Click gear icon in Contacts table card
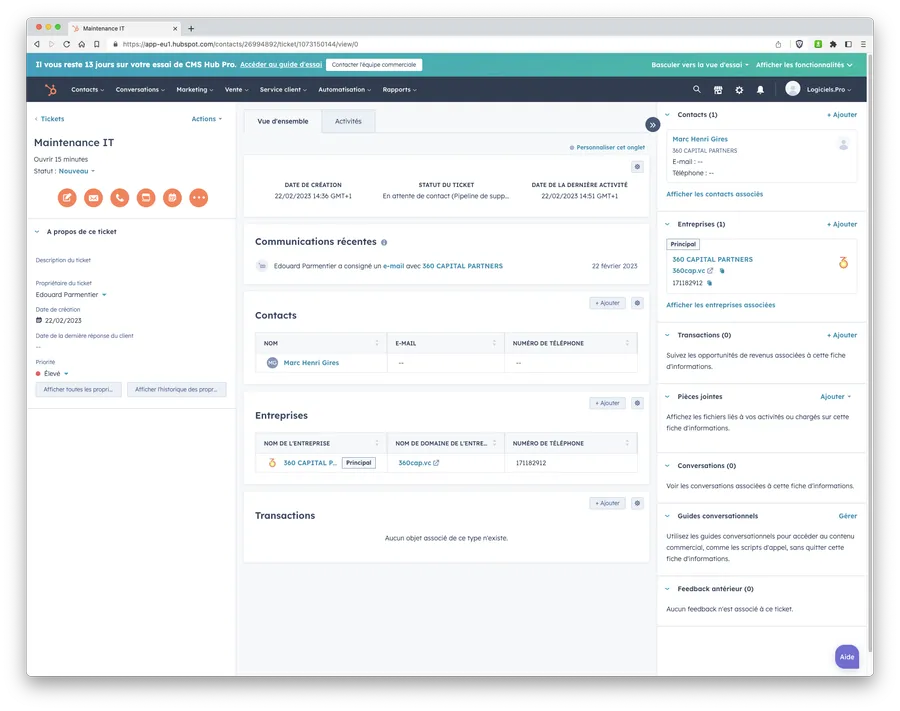The width and height of the screenshot is (900, 711). [637, 303]
